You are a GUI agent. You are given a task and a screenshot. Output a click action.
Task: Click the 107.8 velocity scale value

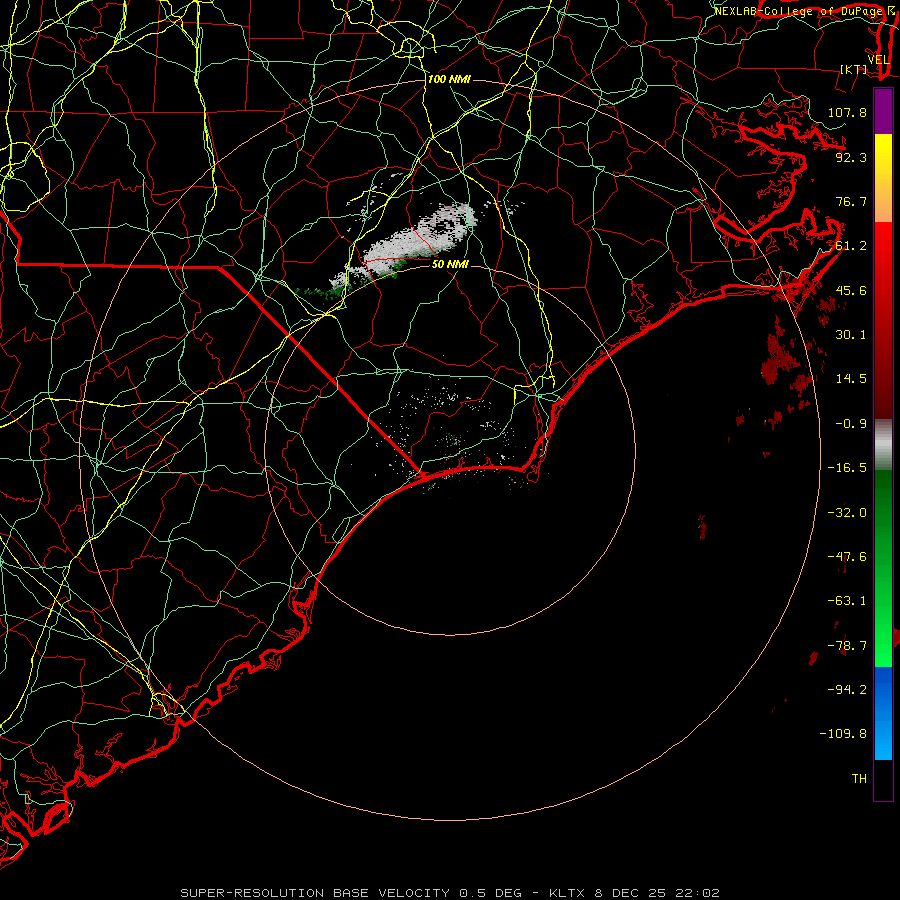click(847, 112)
